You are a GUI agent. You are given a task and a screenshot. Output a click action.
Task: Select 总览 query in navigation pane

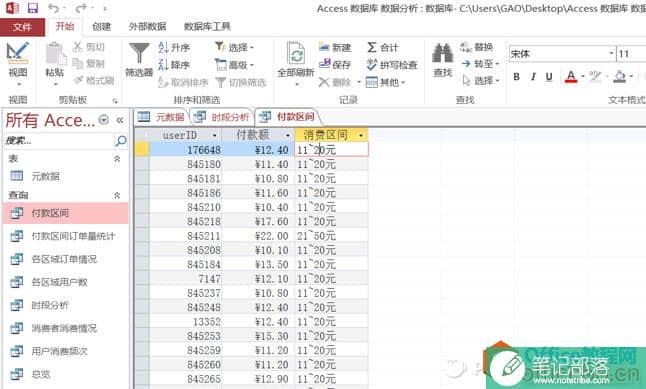click(66, 374)
